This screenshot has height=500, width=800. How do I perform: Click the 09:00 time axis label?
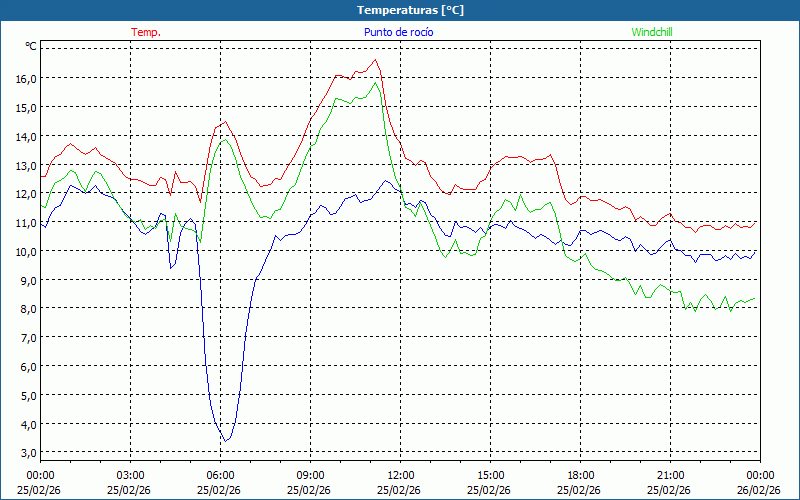311,475
